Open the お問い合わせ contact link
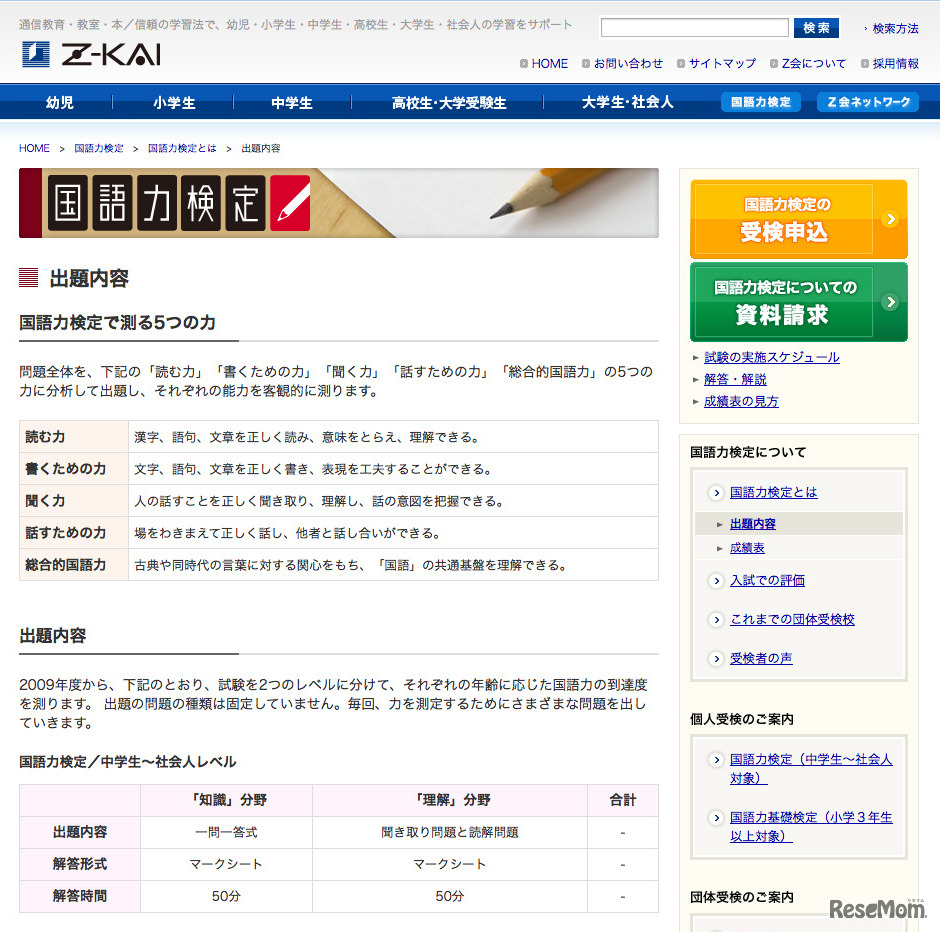The image size is (940, 932). [x=628, y=64]
